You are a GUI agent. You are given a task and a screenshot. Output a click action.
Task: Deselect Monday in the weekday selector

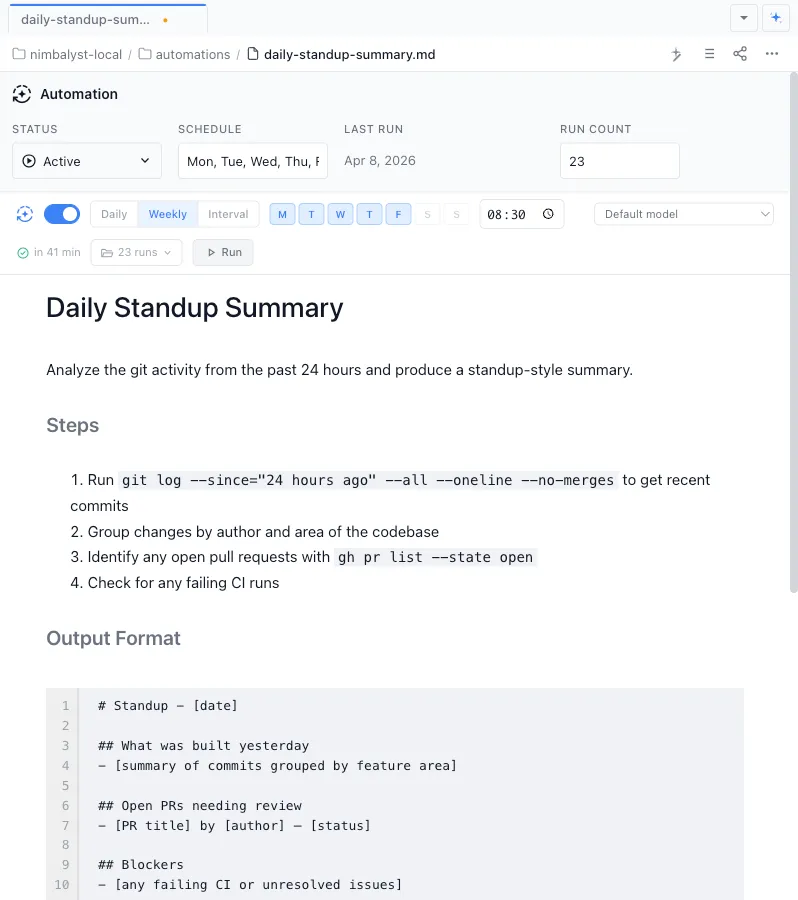click(282, 214)
